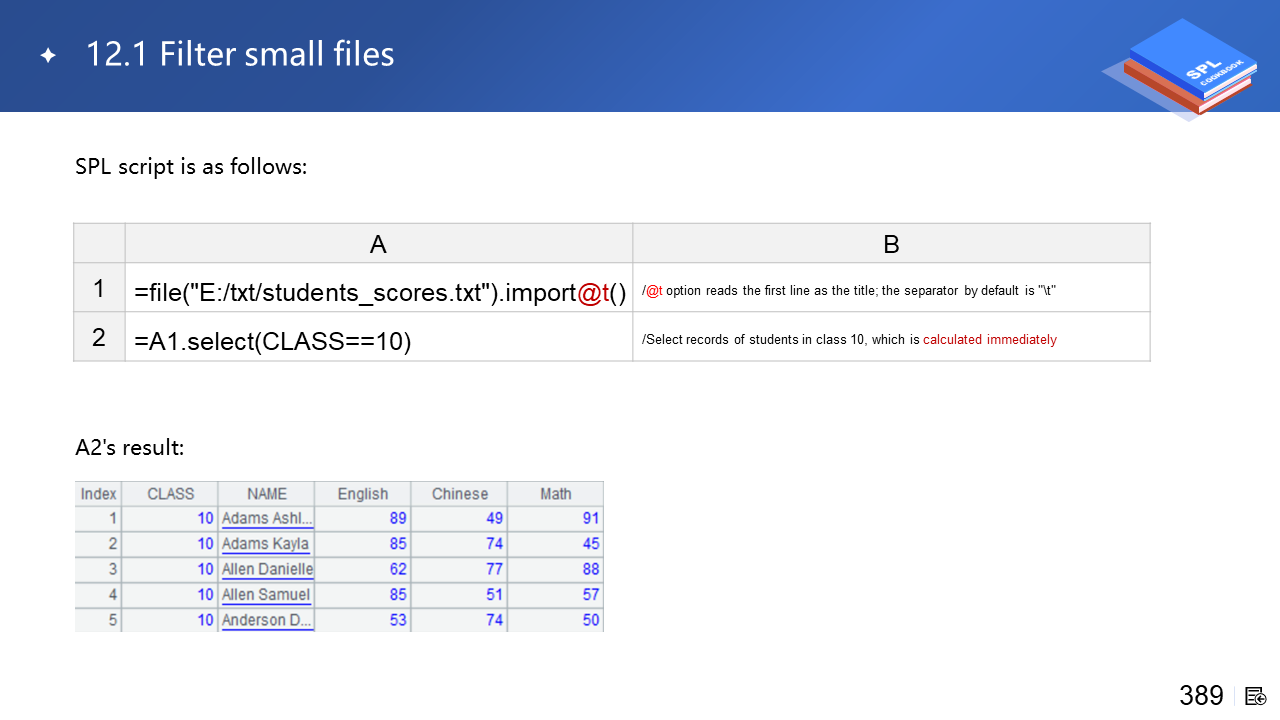Viewport: 1280px width, 720px height.
Task: Open the Allen Samuel name link
Action: pyautogui.click(x=266, y=595)
